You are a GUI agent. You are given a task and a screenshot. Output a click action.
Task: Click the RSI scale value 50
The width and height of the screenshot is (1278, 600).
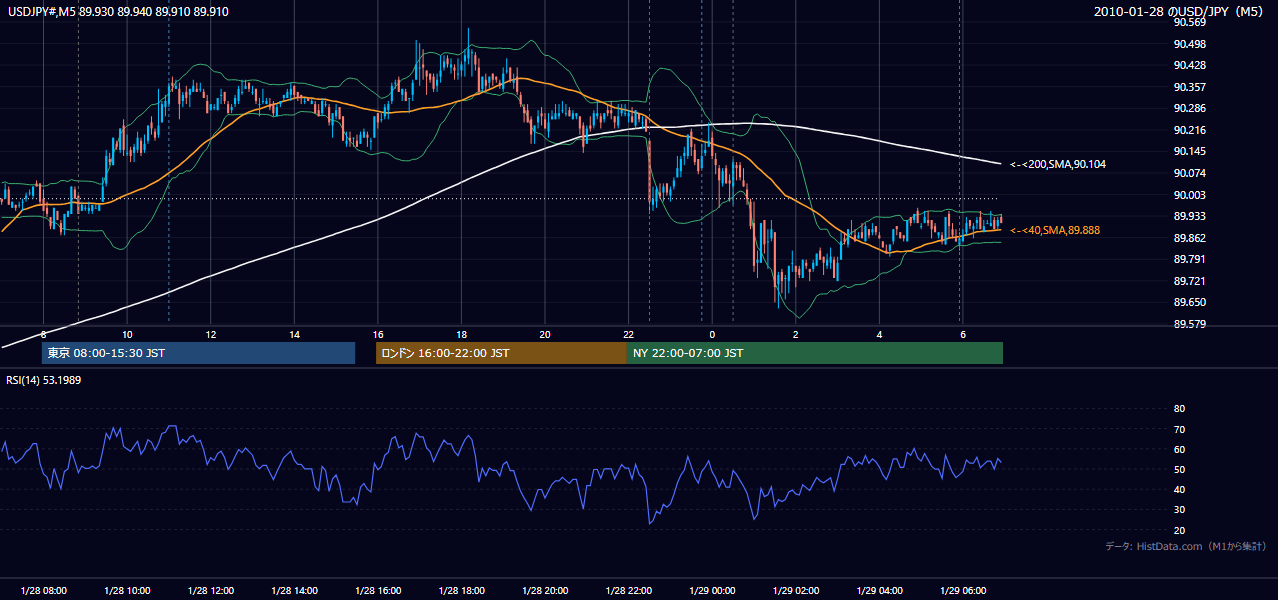click(1179, 469)
